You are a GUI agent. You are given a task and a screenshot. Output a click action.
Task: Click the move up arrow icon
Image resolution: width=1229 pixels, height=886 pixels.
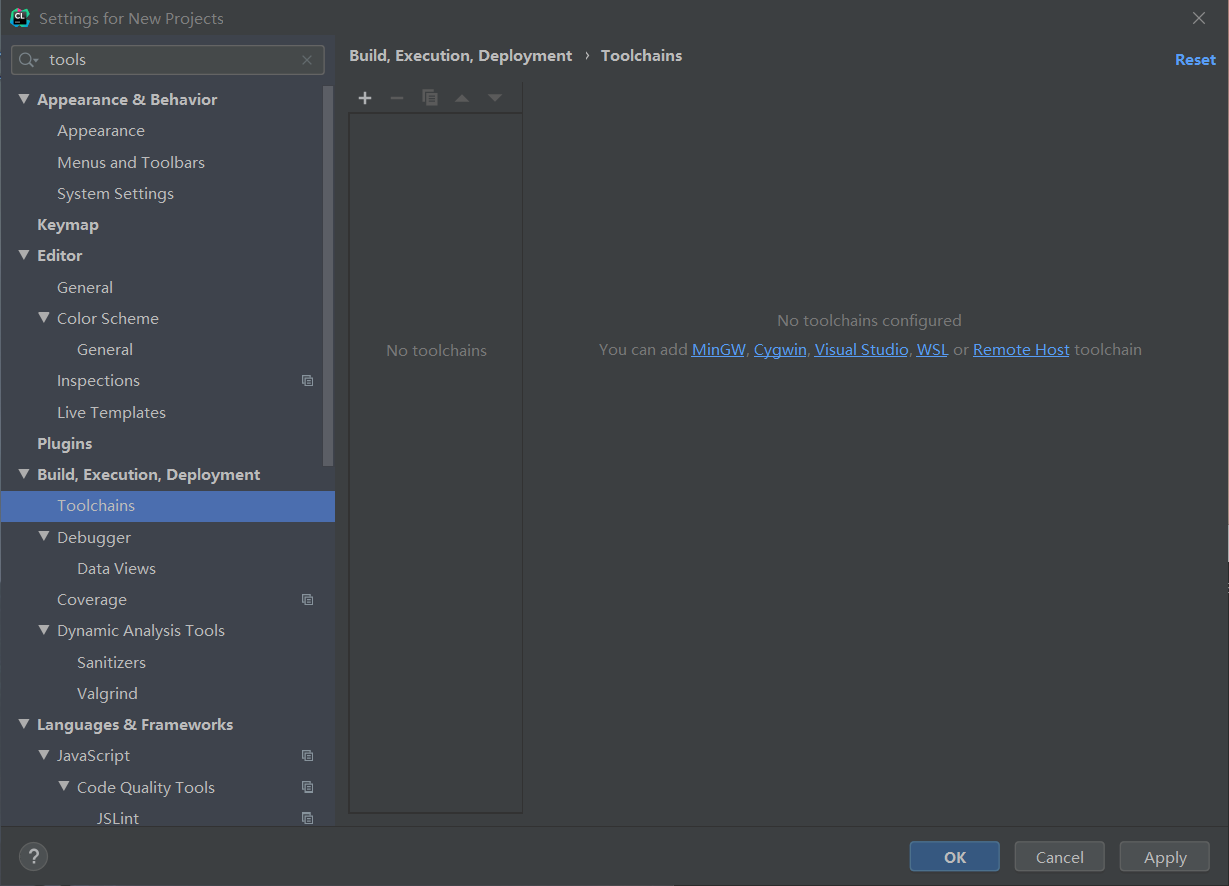tap(462, 98)
